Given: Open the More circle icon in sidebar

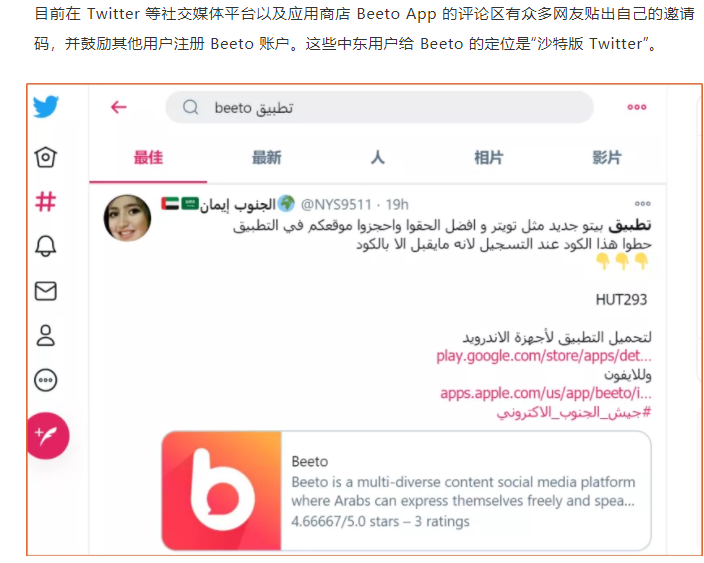Looking at the screenshot, I should (x=45, y=380).
